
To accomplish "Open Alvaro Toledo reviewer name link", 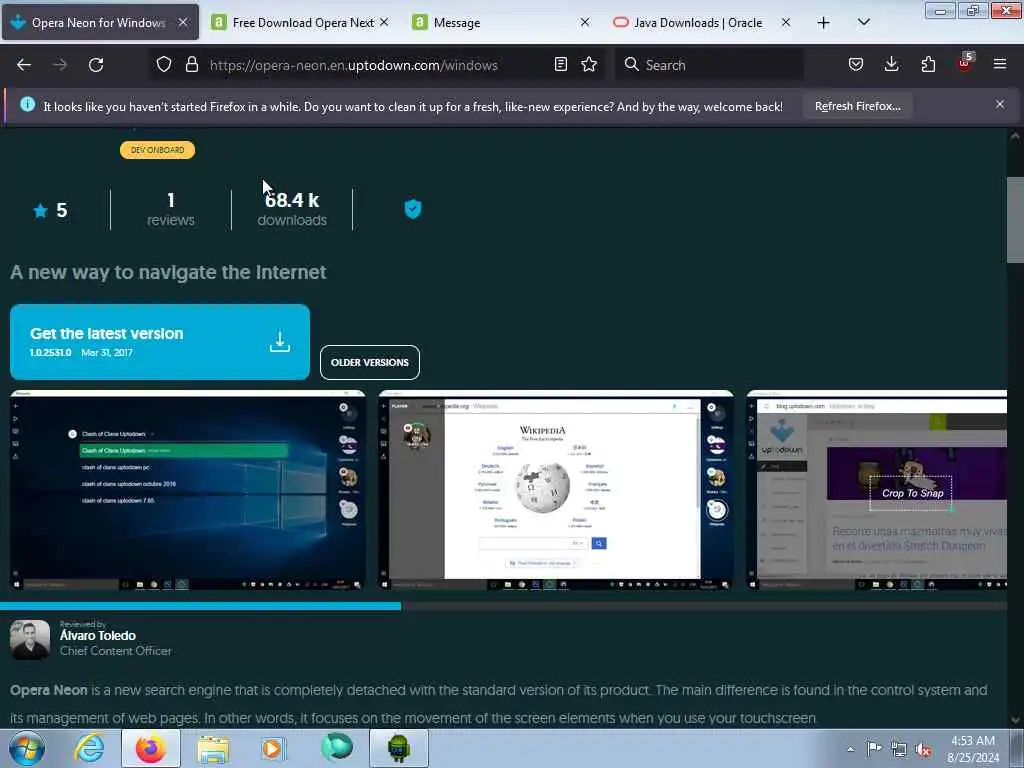I will (x=98, y=635).
